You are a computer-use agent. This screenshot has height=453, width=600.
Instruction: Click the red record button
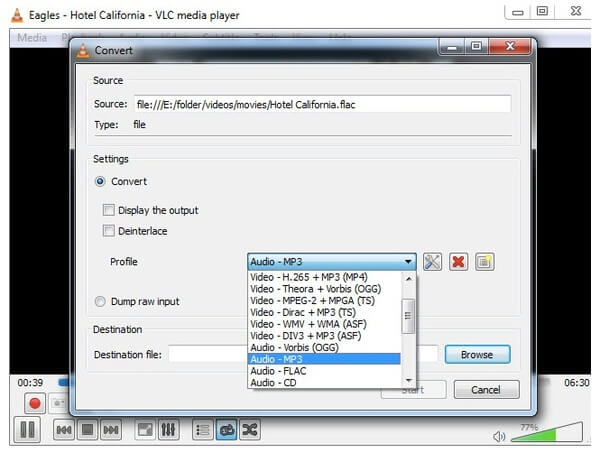35,403
